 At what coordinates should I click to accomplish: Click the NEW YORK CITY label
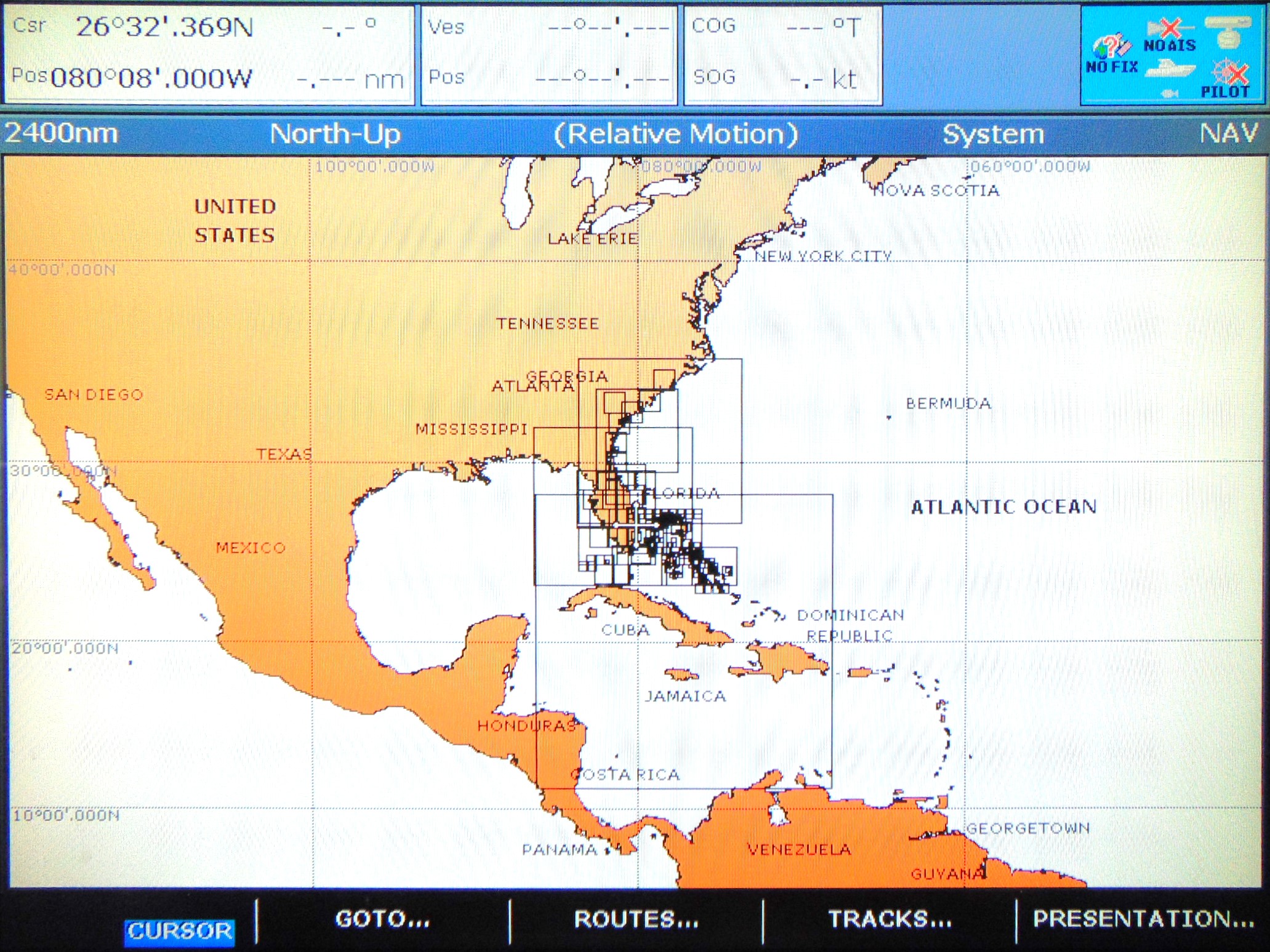pyautogui.click(x=824, y=256)
